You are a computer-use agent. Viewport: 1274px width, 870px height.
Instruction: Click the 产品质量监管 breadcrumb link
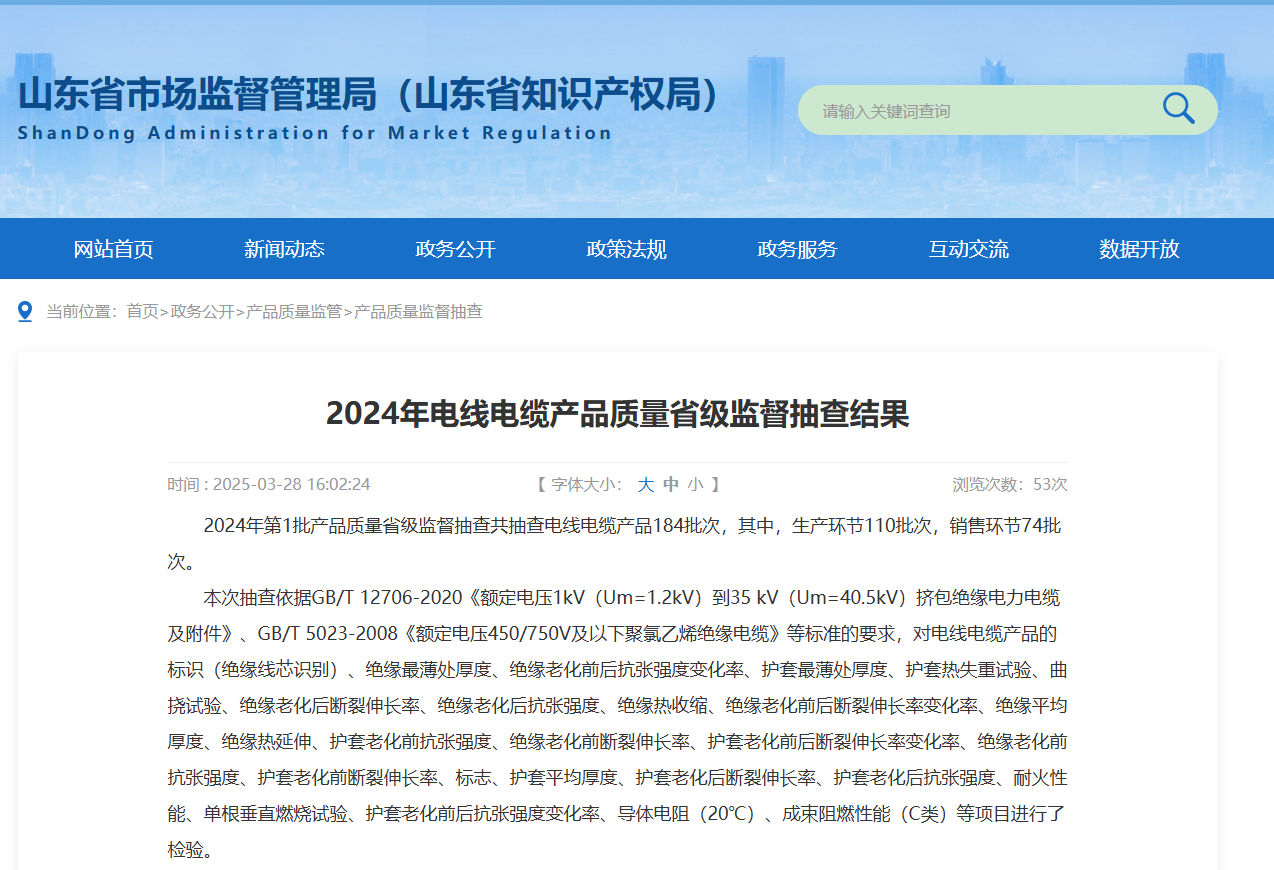294,312
